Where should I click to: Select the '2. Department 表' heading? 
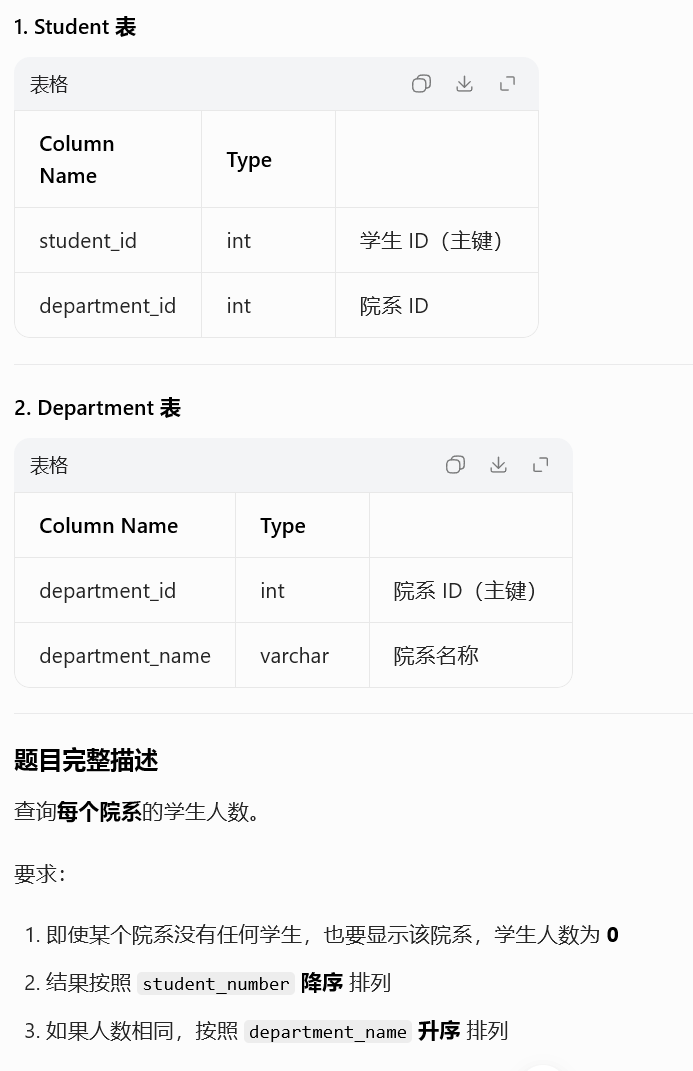tap(98, 408)
